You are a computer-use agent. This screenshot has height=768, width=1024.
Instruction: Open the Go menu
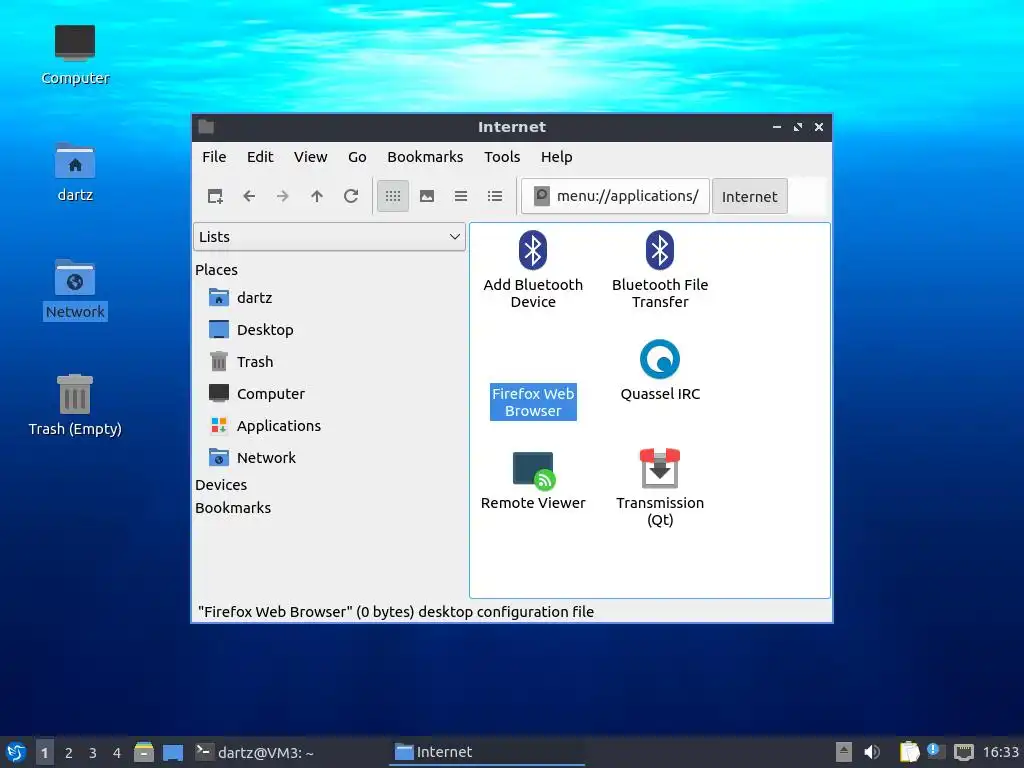point(357,157)
